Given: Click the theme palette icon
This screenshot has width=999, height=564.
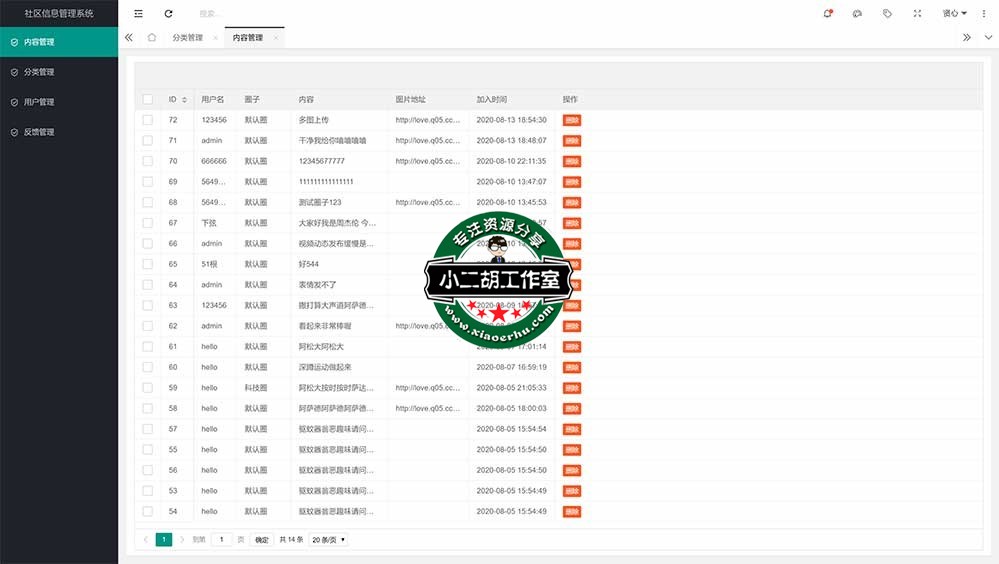Looking at the screenshot, I should (x=857, y=13).
